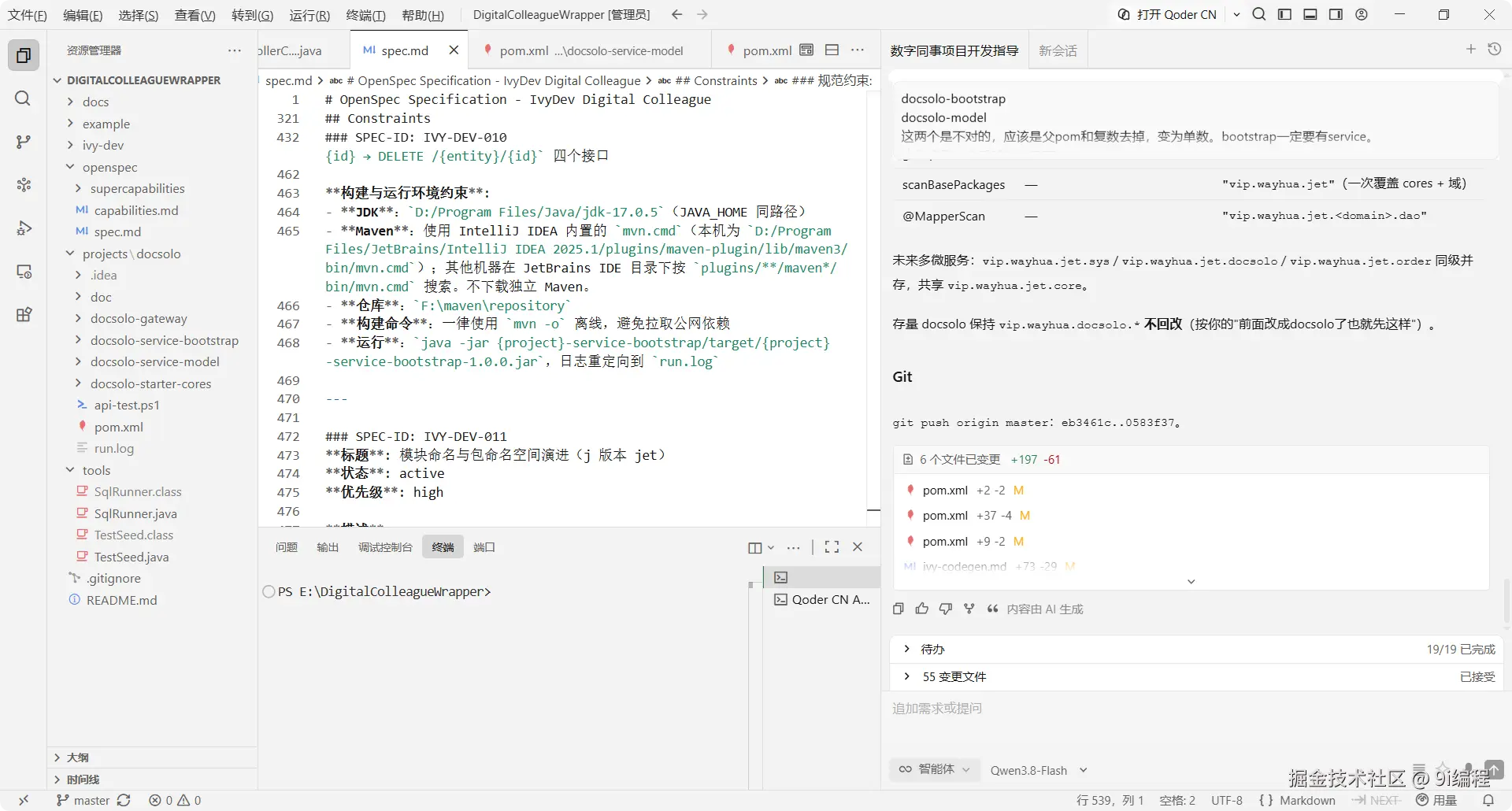Expand the 55 变更文件 section
This screenshot has width=1512, height=811.
point(1196,676)
